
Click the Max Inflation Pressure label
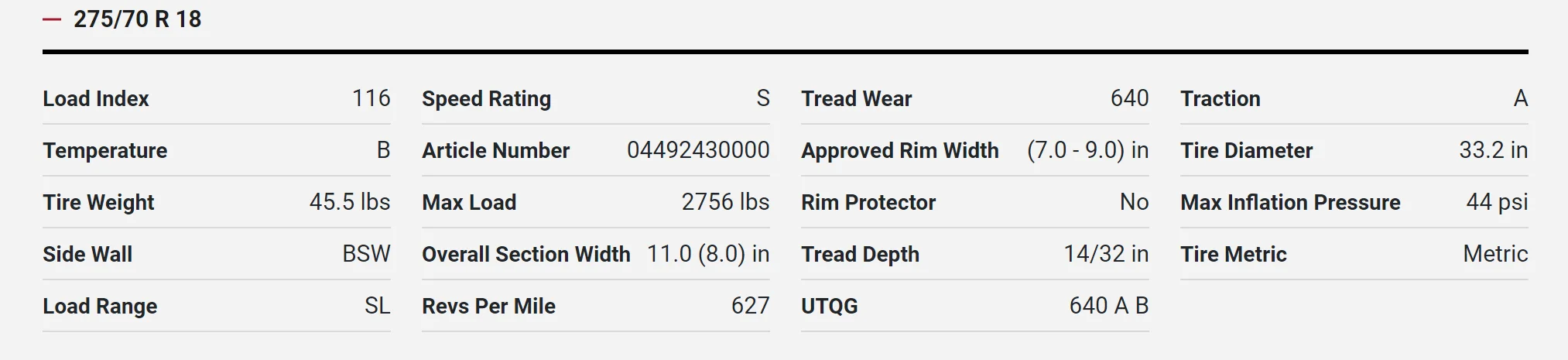1290,202
